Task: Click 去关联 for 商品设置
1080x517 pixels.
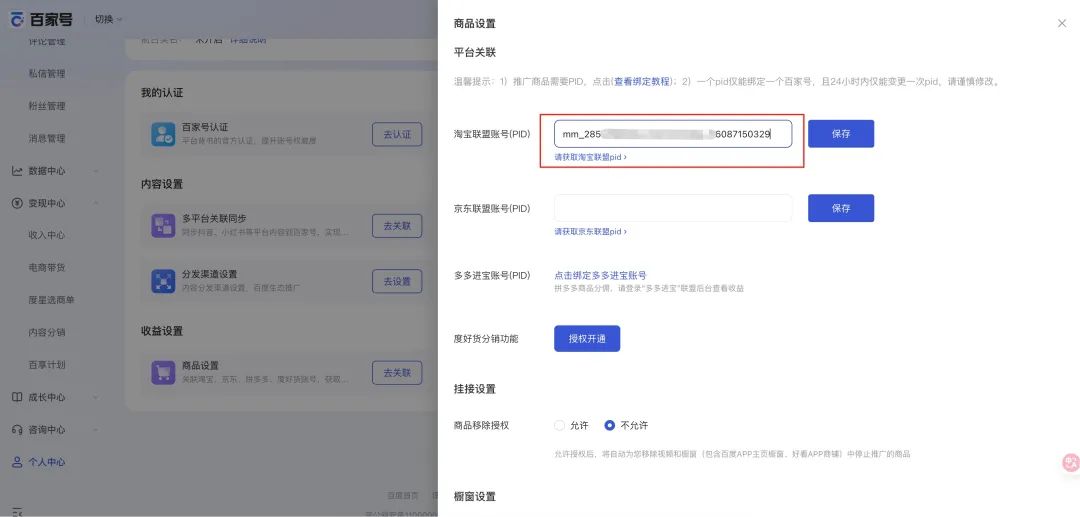Action: [397, 372]
